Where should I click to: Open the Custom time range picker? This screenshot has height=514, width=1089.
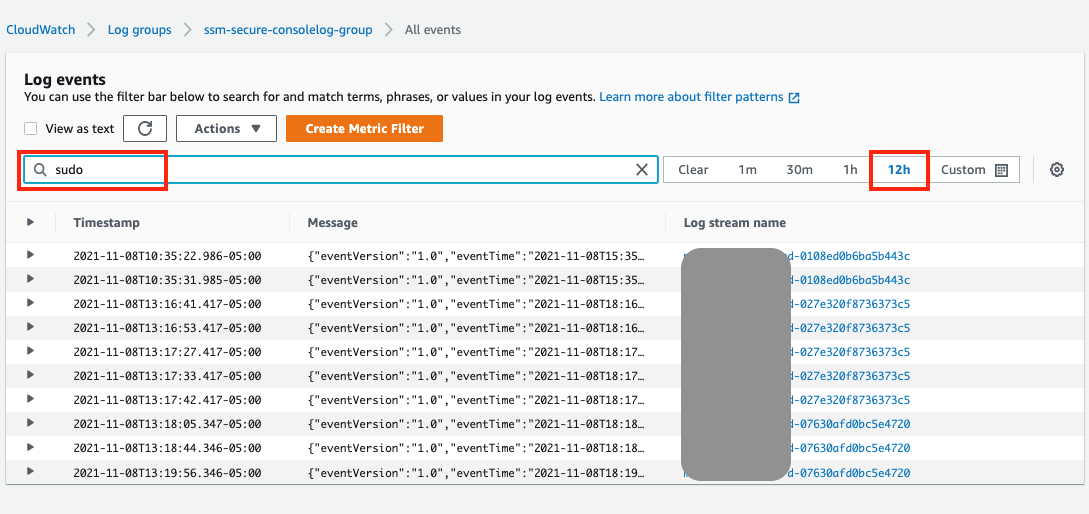tap(974, 169)
